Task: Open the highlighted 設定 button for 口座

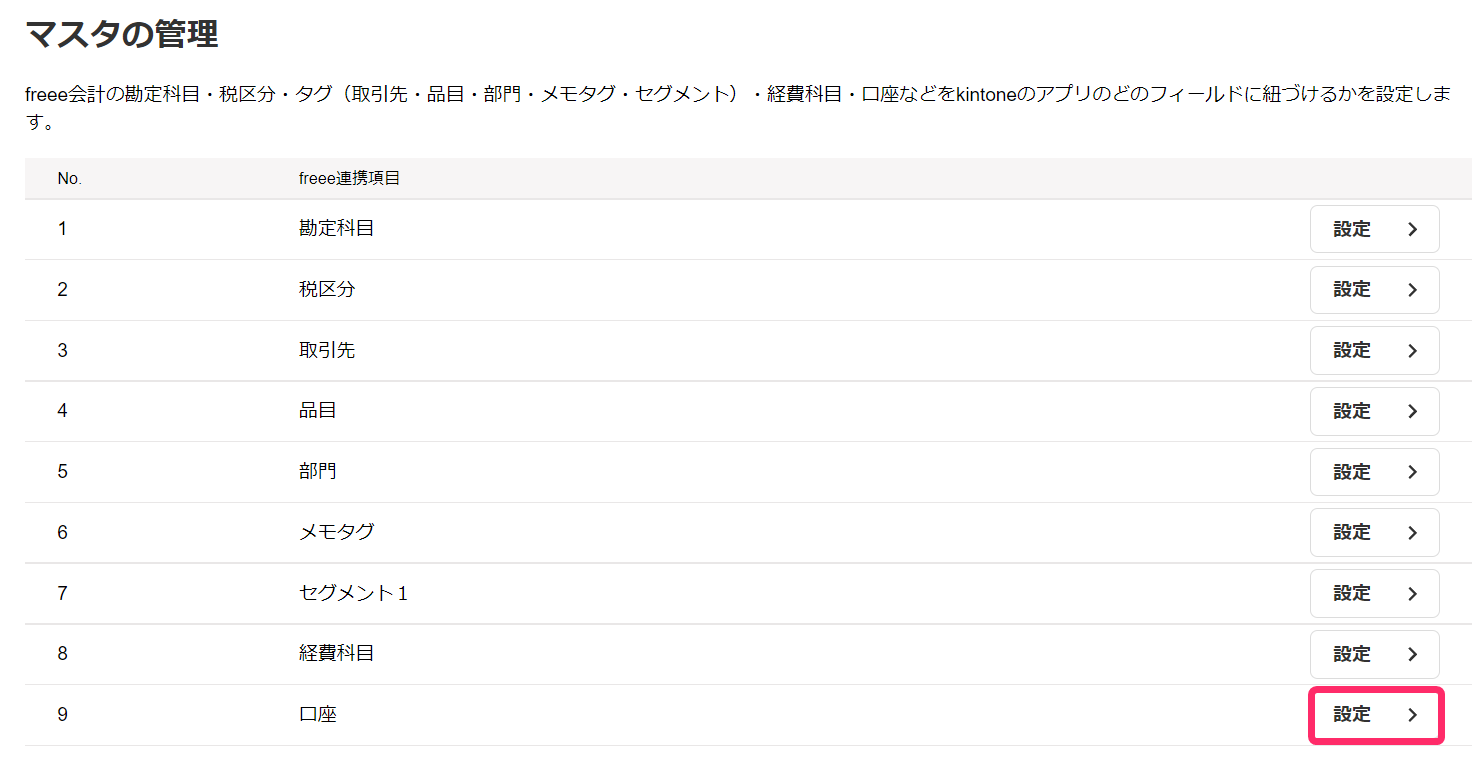Action: pos(1374,715)
